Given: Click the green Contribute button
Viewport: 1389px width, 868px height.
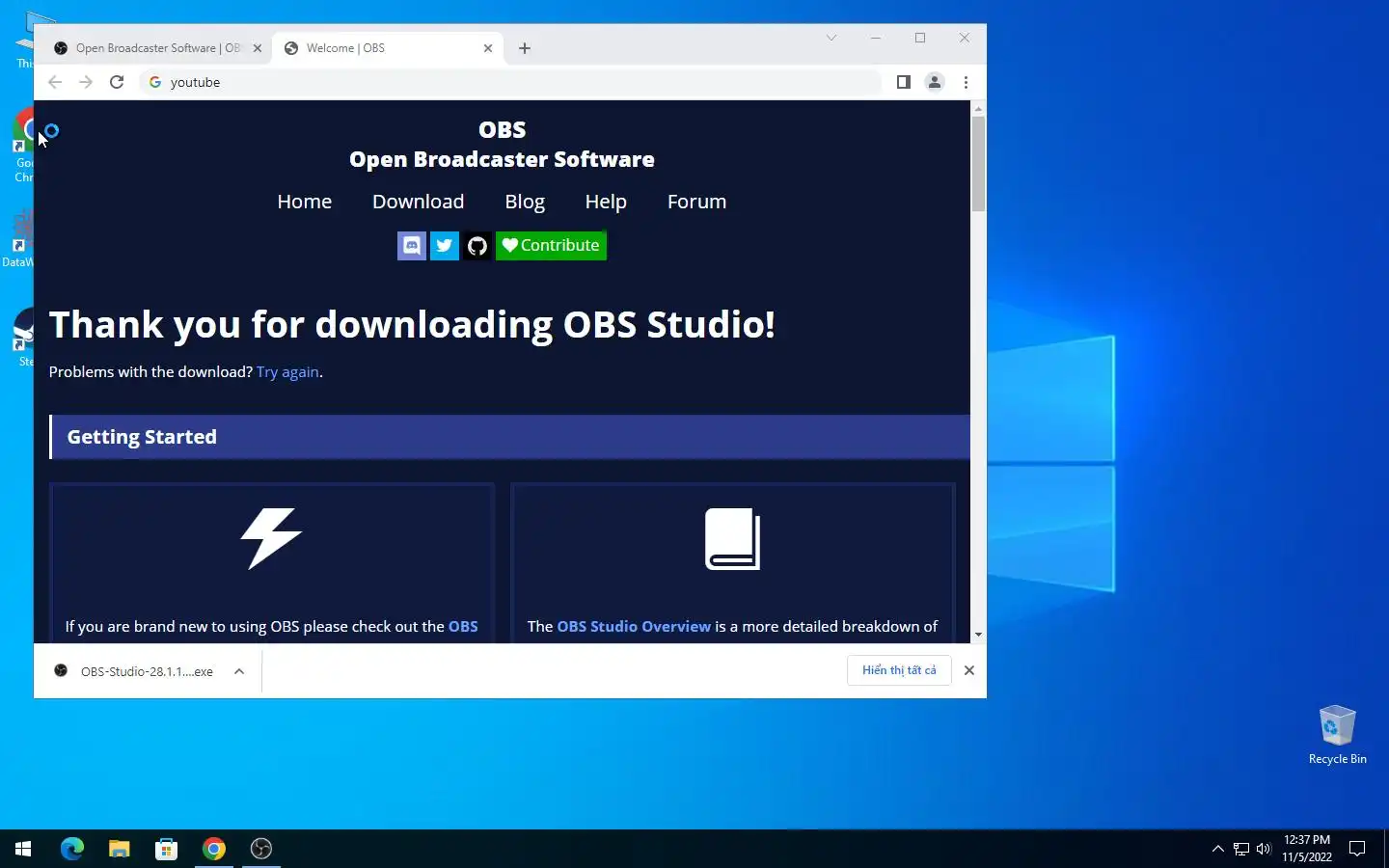Looking at the screenshot, I should [551, 246].
